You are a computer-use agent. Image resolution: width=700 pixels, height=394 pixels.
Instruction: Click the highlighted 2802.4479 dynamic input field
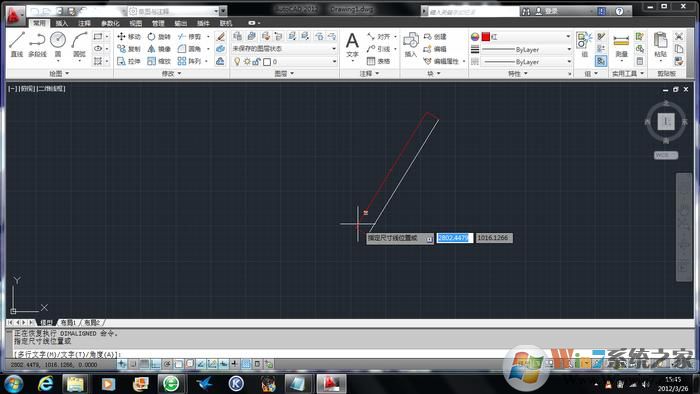tap(454, 238)
